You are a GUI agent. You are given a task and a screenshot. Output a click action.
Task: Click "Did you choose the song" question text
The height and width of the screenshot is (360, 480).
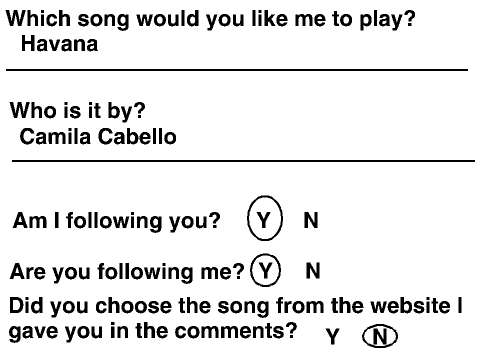[235, 319]
